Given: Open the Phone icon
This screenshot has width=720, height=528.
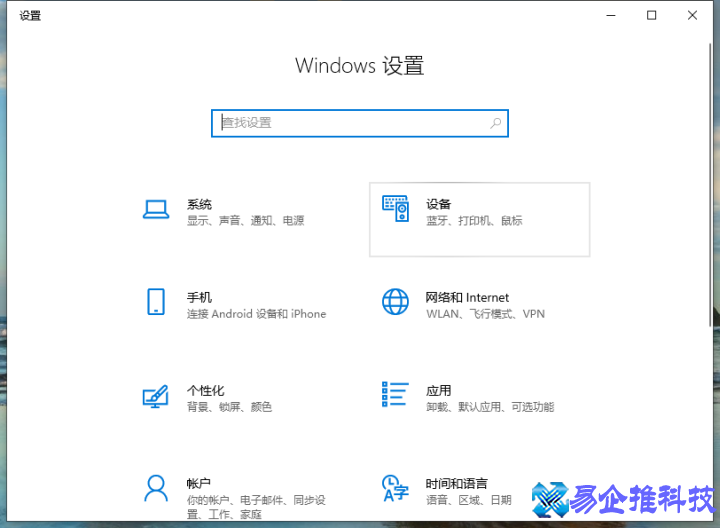Looking at the screenshot, I should 156,302.
